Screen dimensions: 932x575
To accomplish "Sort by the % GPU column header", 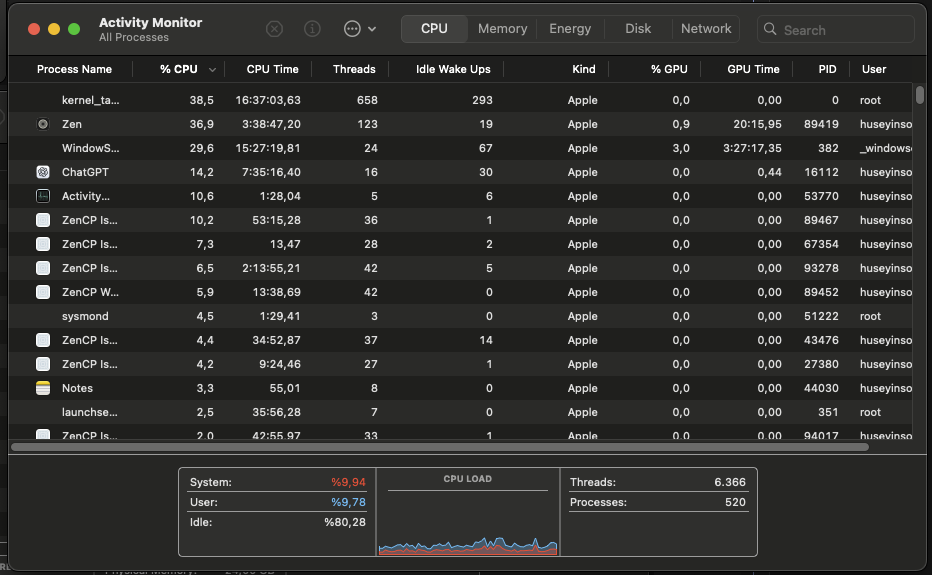I will (669, 69).
